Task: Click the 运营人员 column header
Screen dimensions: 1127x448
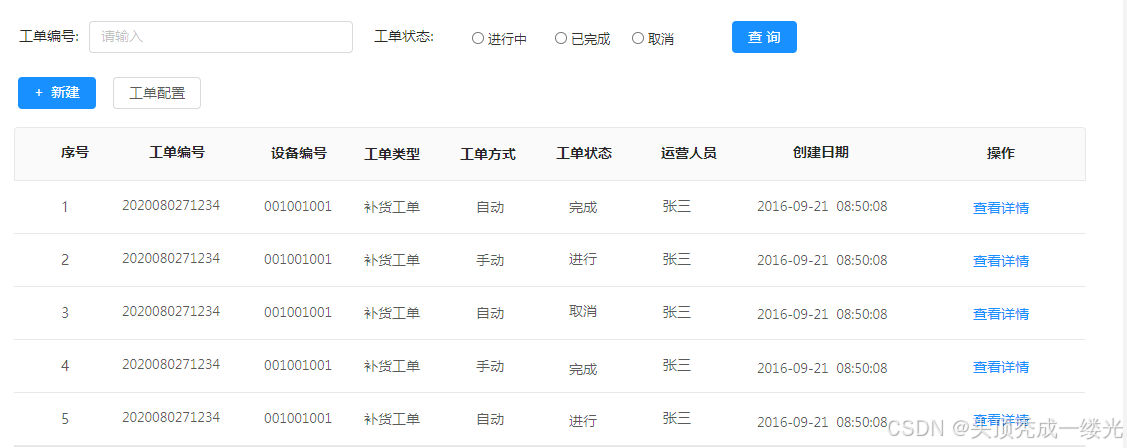Action: [689, 152]
